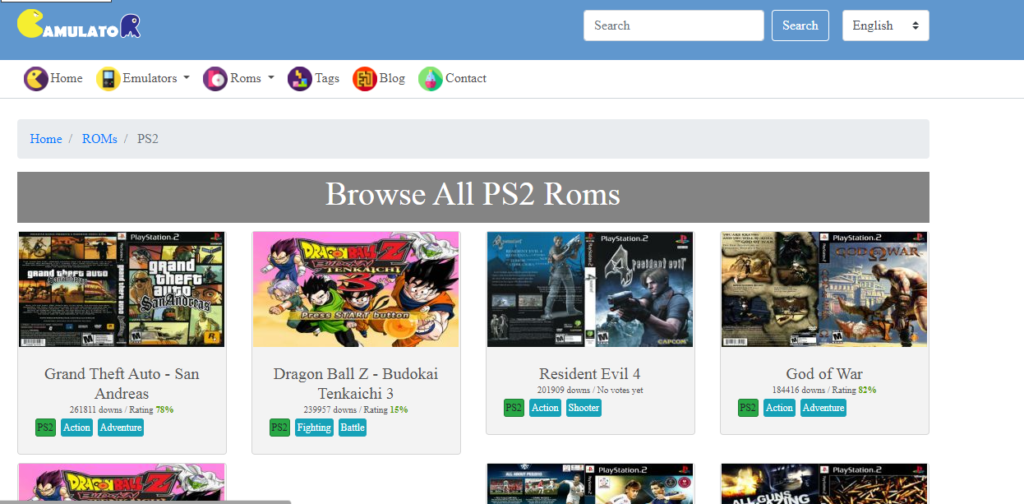
Task: Open the Tags page
Action: pyautogui.click(x=327, y=78)
